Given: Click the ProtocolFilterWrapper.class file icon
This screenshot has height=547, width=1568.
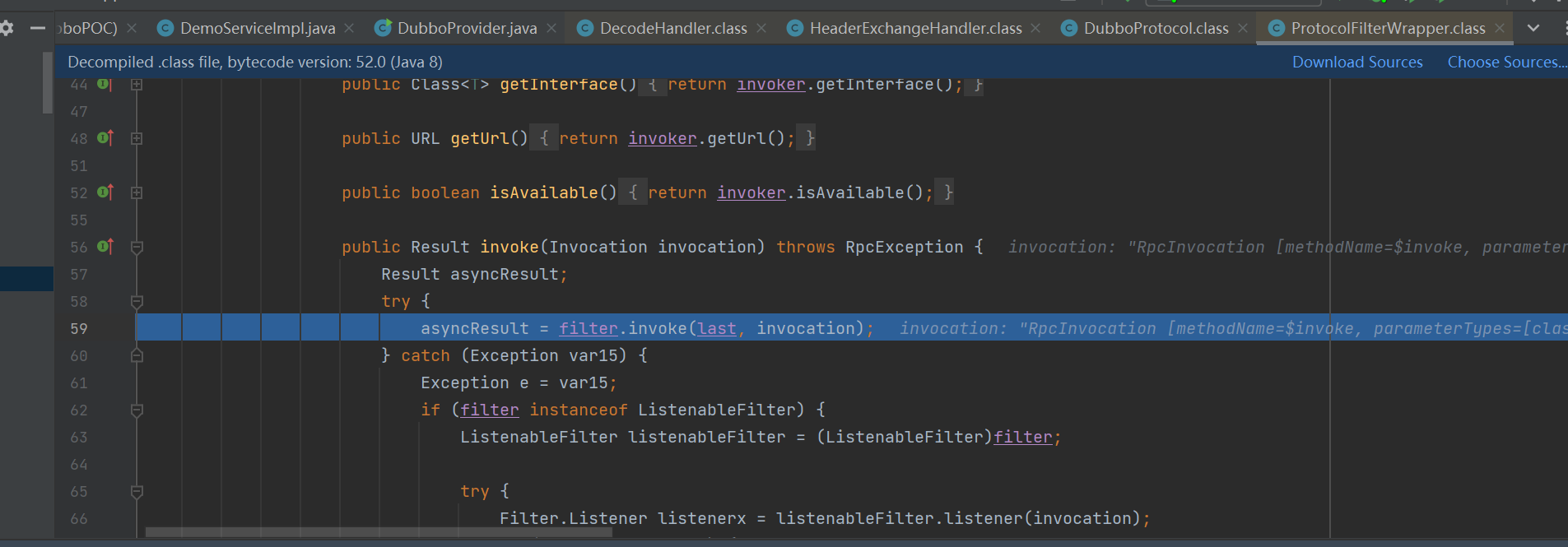Looking at the screenshot, I should pyautogui.click(x=1277, y=28).
